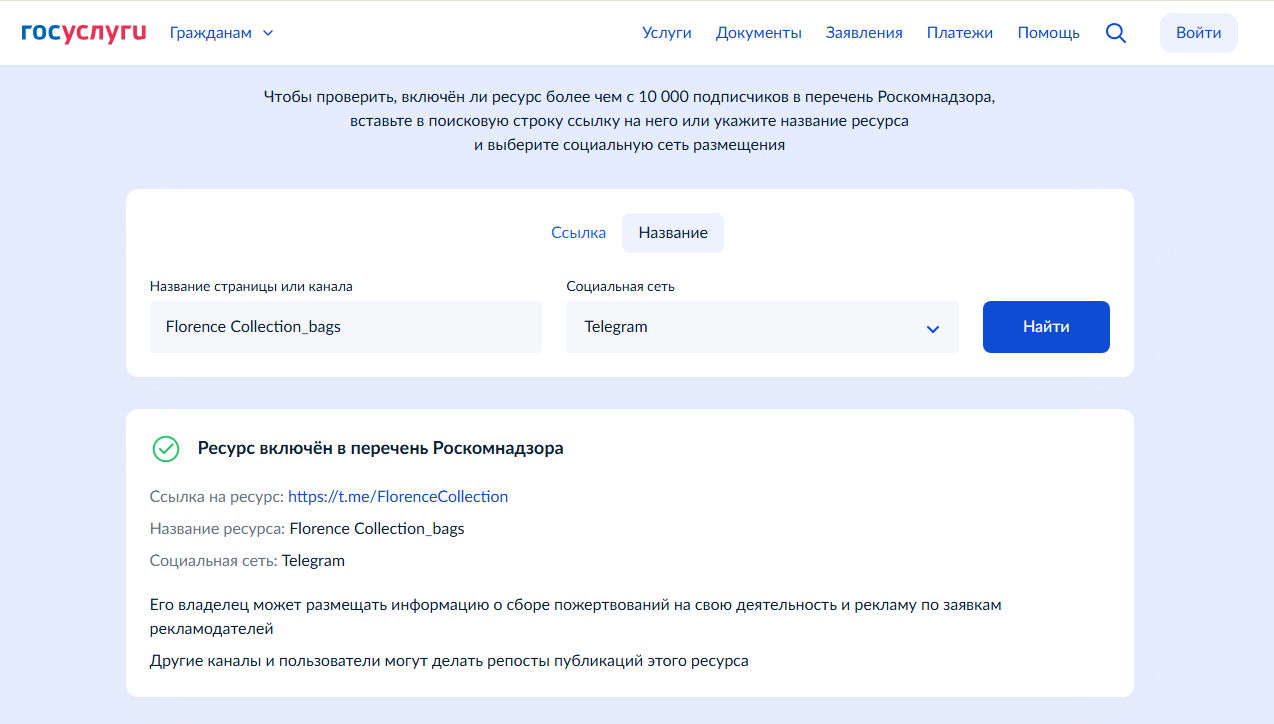Click the text about сбор пожертвований и рекламу
The width and height of the screenshot is (1274, 724).
[x=576, y=617]
